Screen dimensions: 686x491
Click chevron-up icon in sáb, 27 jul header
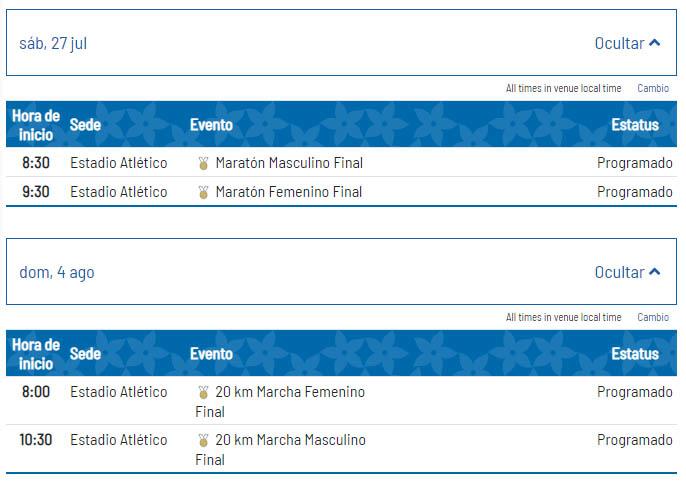pos(654,43)
